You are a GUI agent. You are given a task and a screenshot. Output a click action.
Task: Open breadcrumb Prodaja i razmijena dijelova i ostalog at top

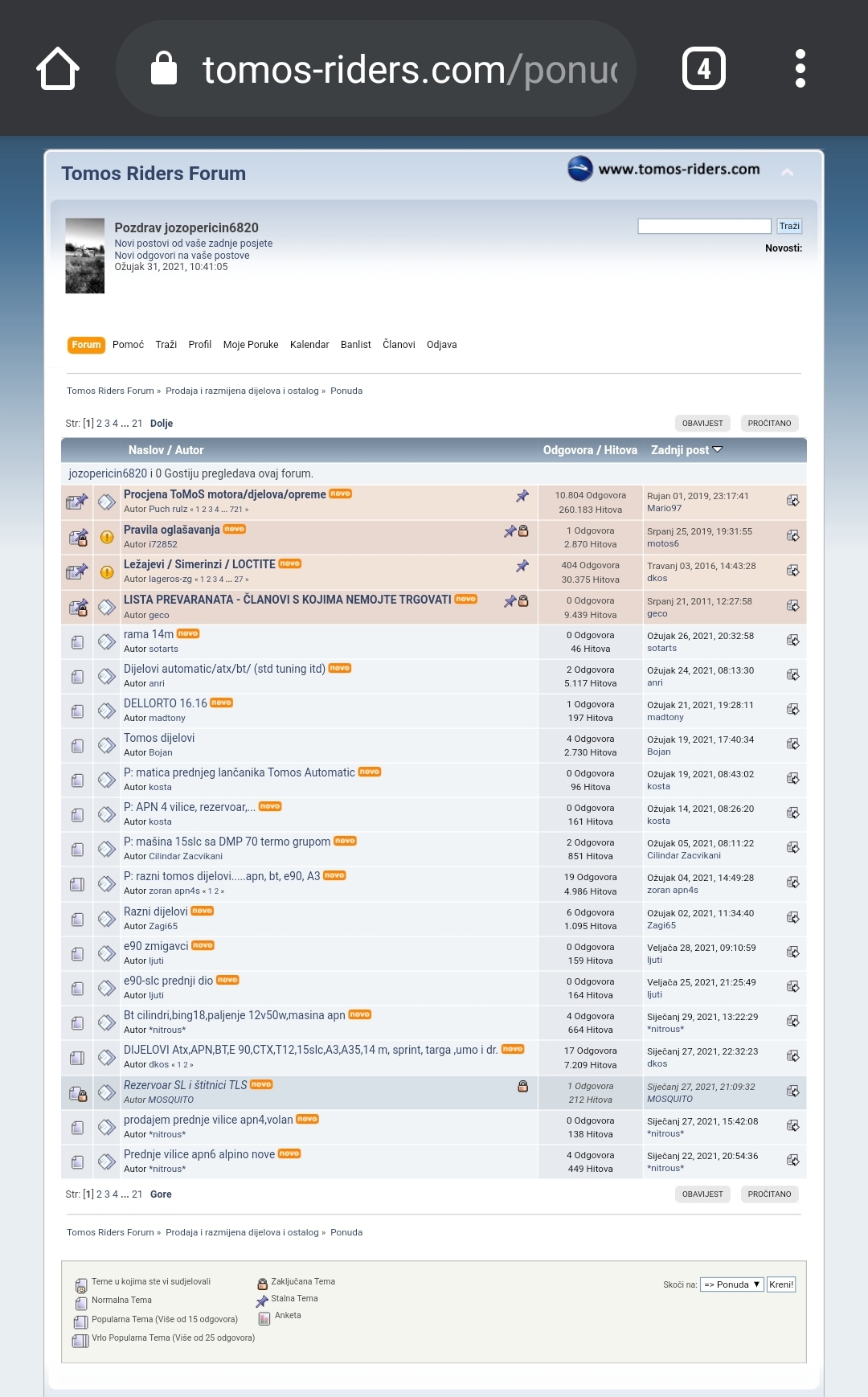(x=242, y=391)
